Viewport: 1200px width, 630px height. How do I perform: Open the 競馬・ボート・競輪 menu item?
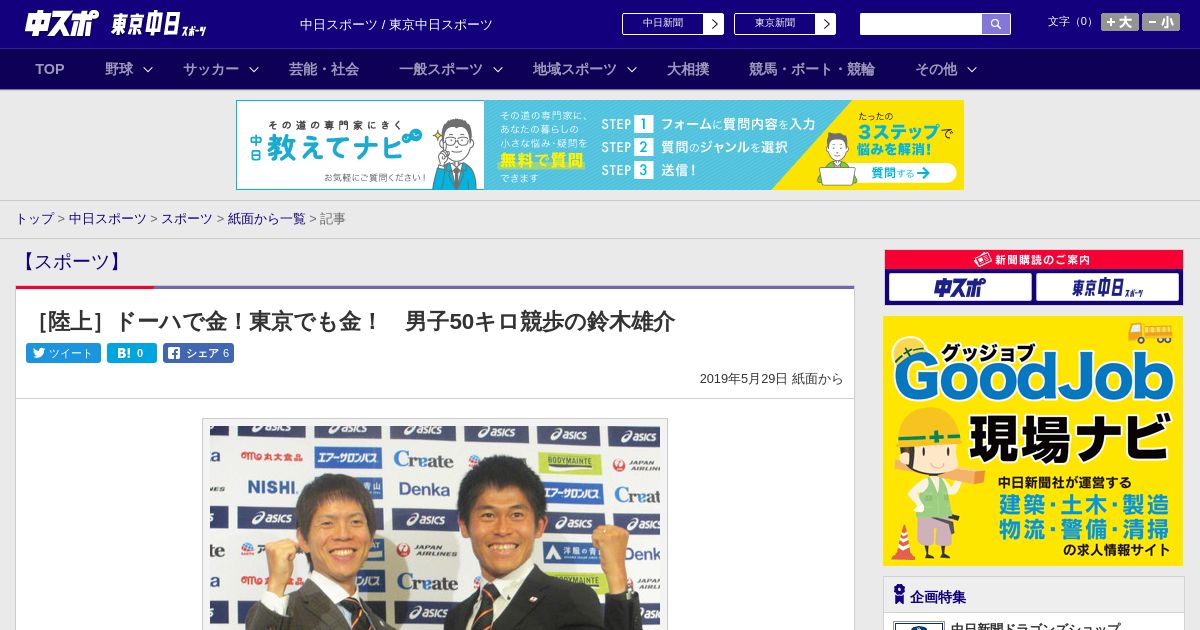point(812,69)
